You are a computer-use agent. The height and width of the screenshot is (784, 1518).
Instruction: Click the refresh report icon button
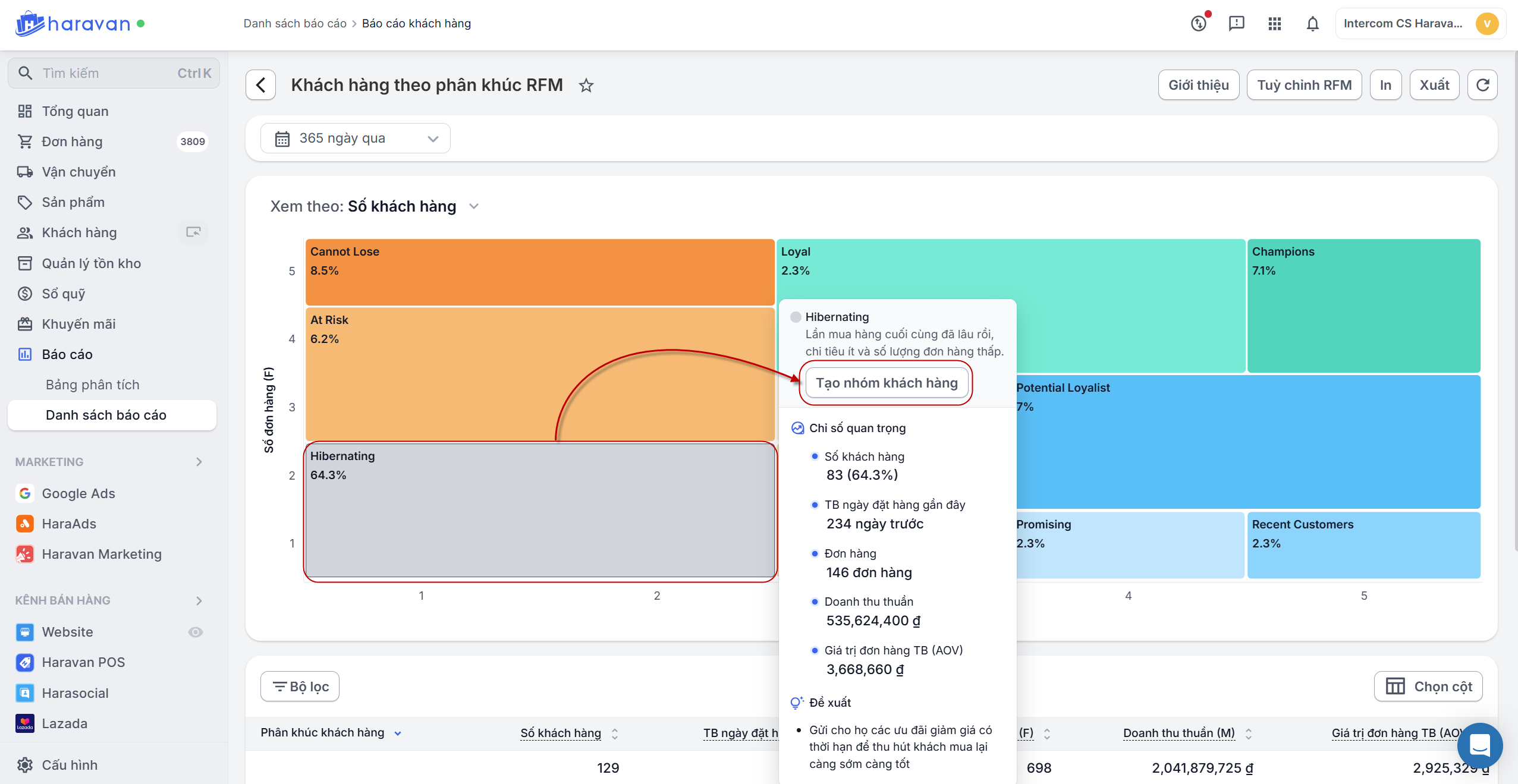click(1482, 85)
